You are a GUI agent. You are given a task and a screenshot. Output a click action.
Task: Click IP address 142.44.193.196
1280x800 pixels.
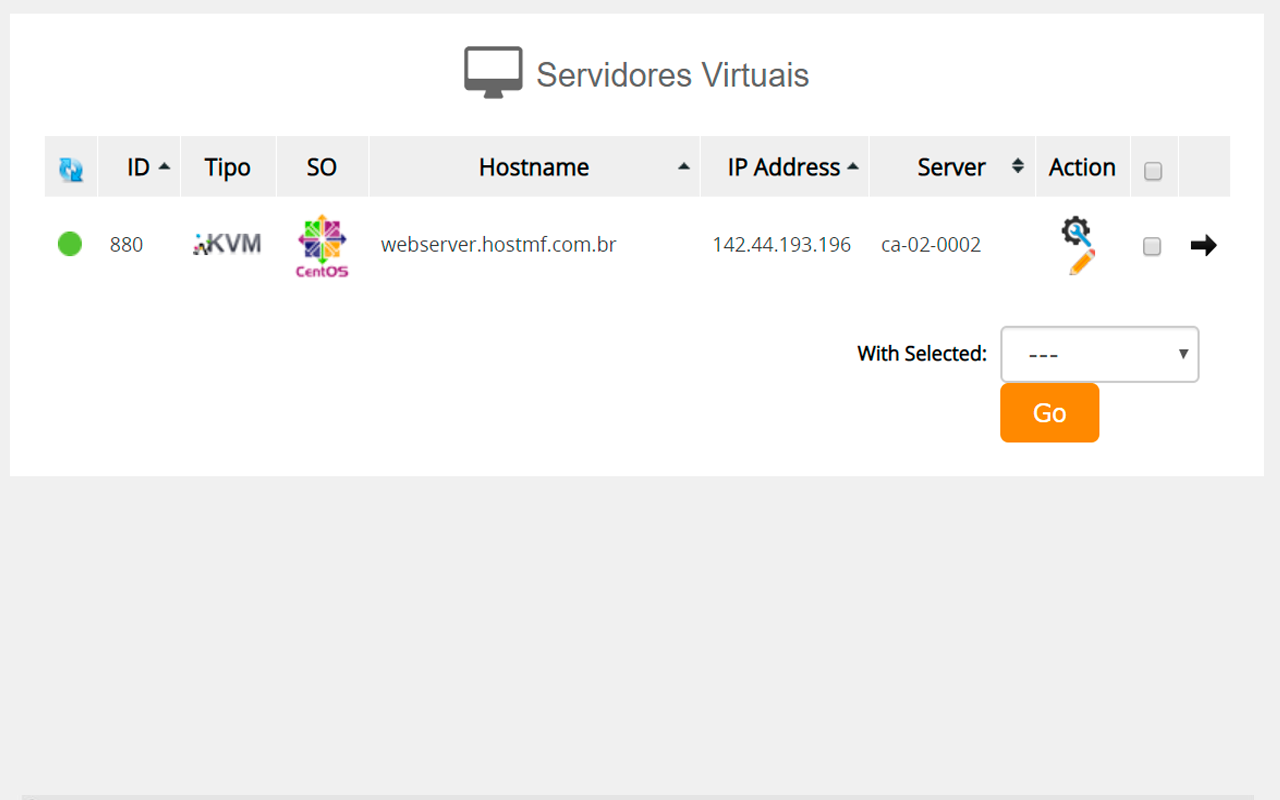point(781,244)
